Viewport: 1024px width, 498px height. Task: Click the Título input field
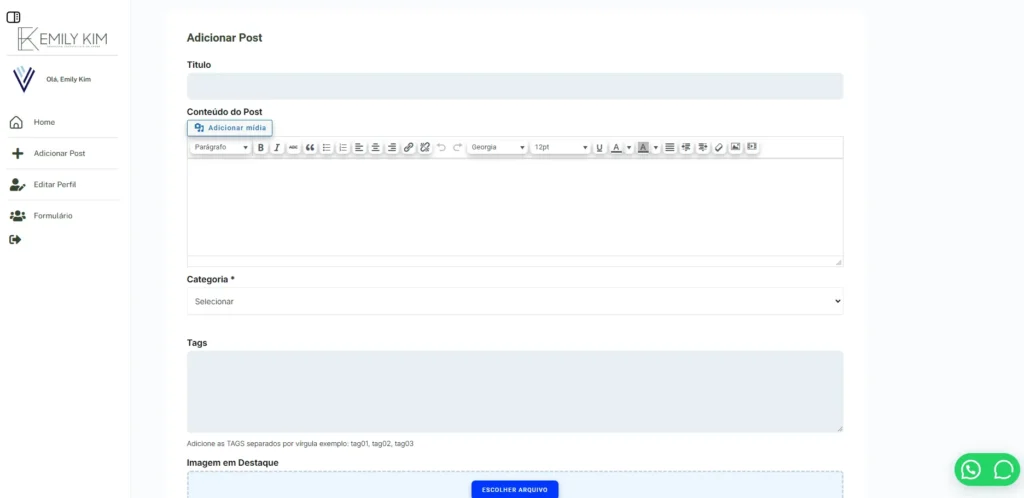tap(514, 86)
